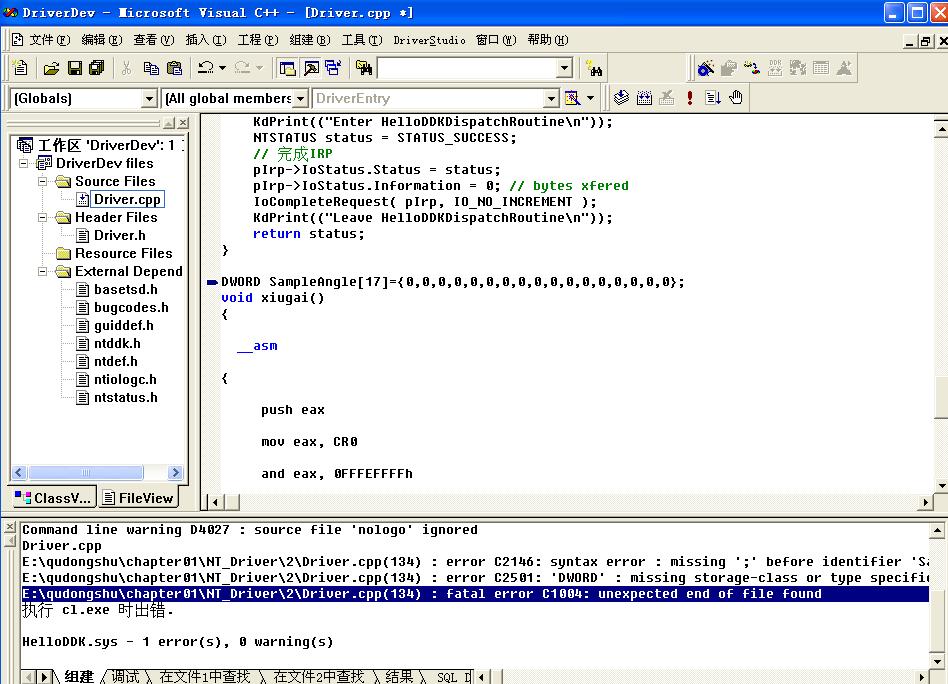
Task: Open the Find combo box dropdown arrow
Action: 564,68
